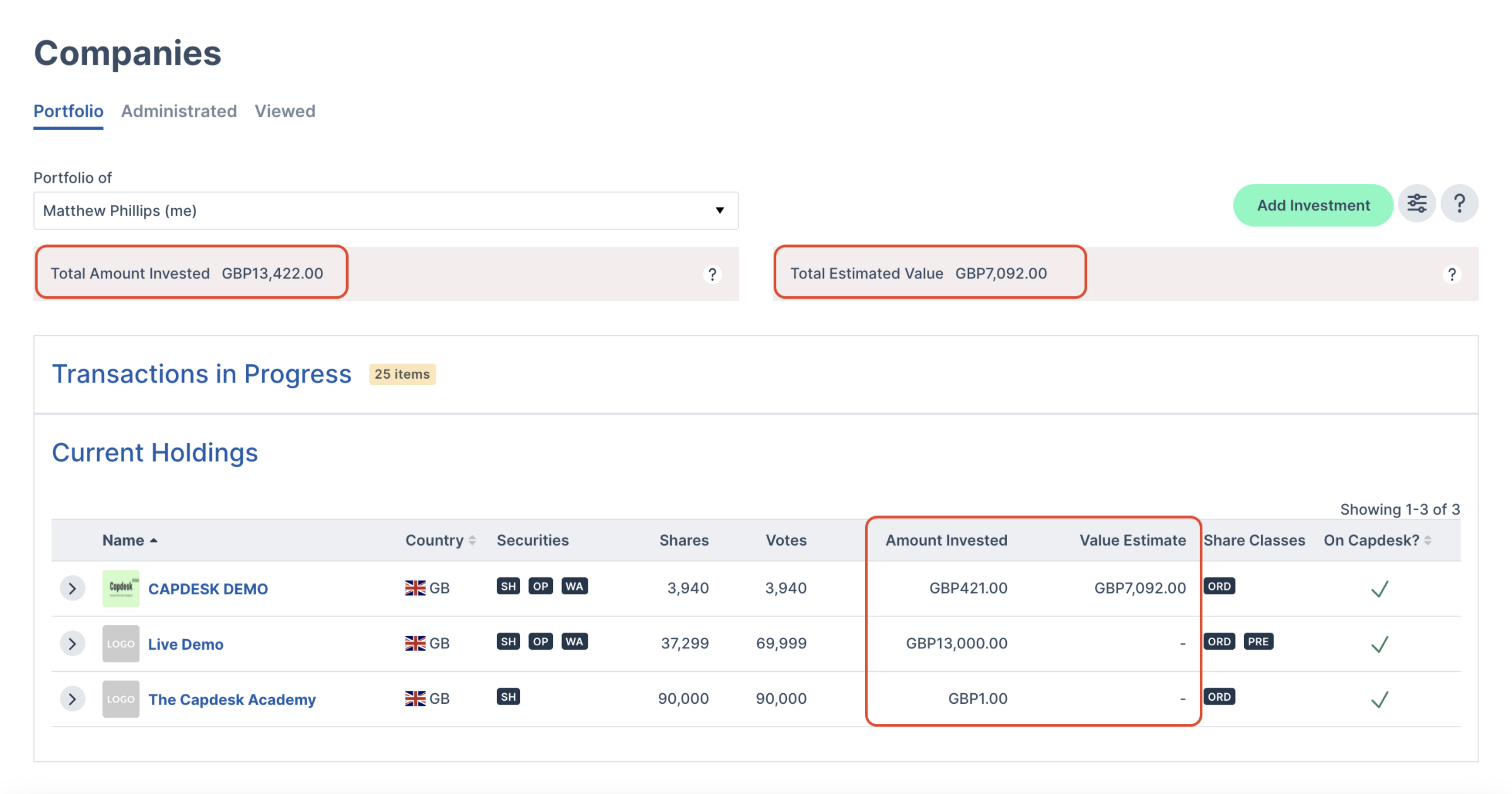Click The Capdesk Academy placeholder logo
The width and height of the screenshot is (1512, 794).
[x=120, y=699]
